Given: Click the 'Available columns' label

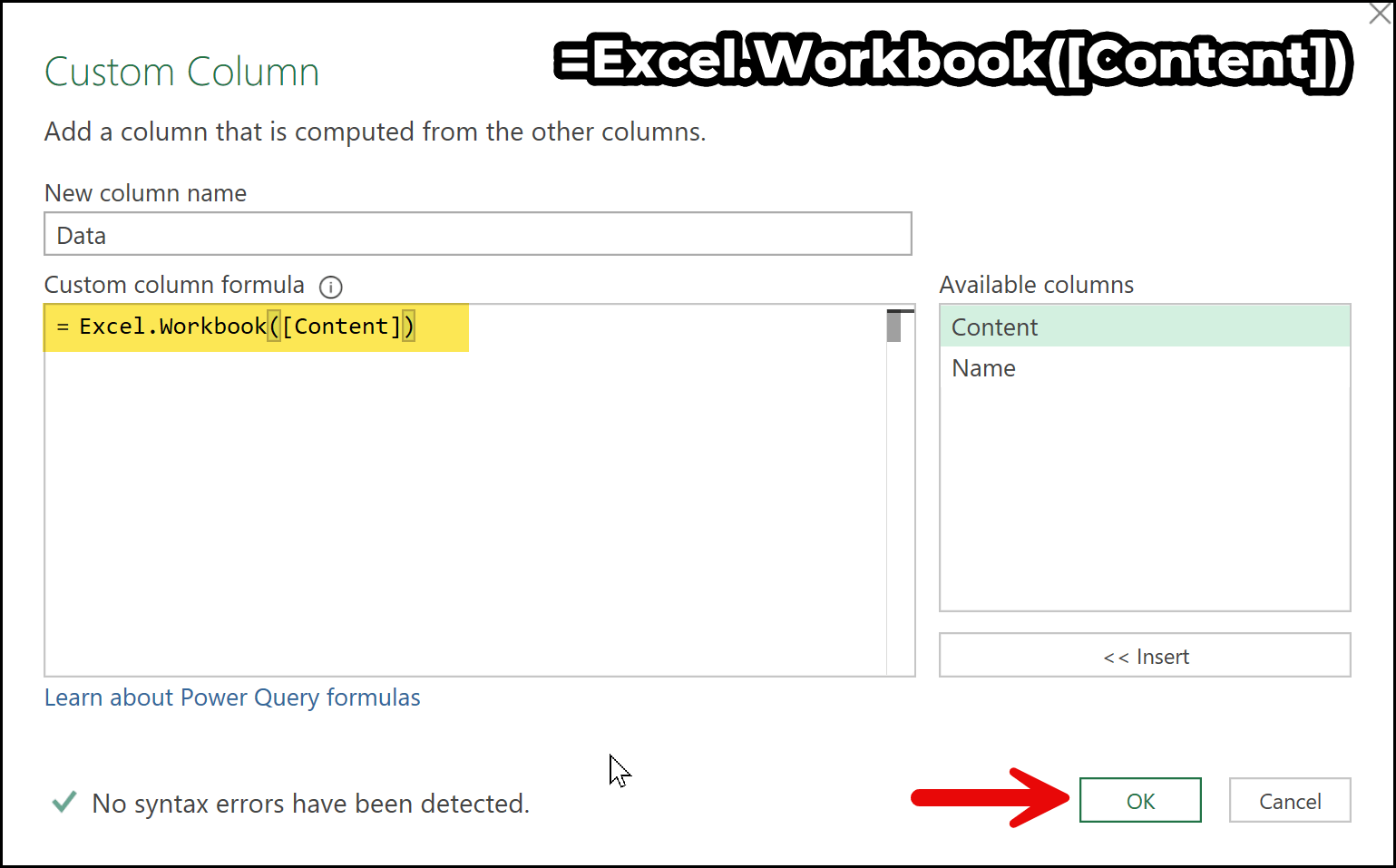Looking at the screenshot, I should click(1036, 285).
